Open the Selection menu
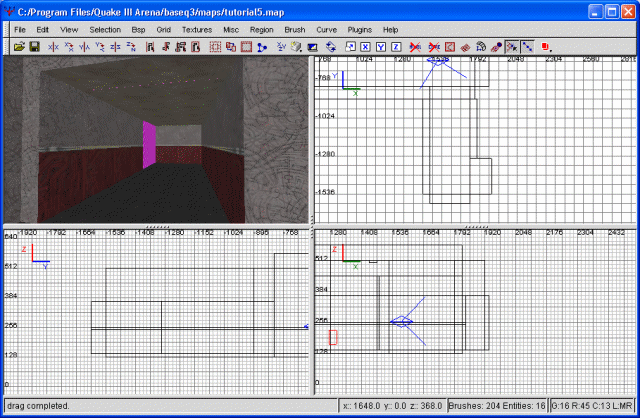Viewport: 640px width, 418px height. (105, 30)
